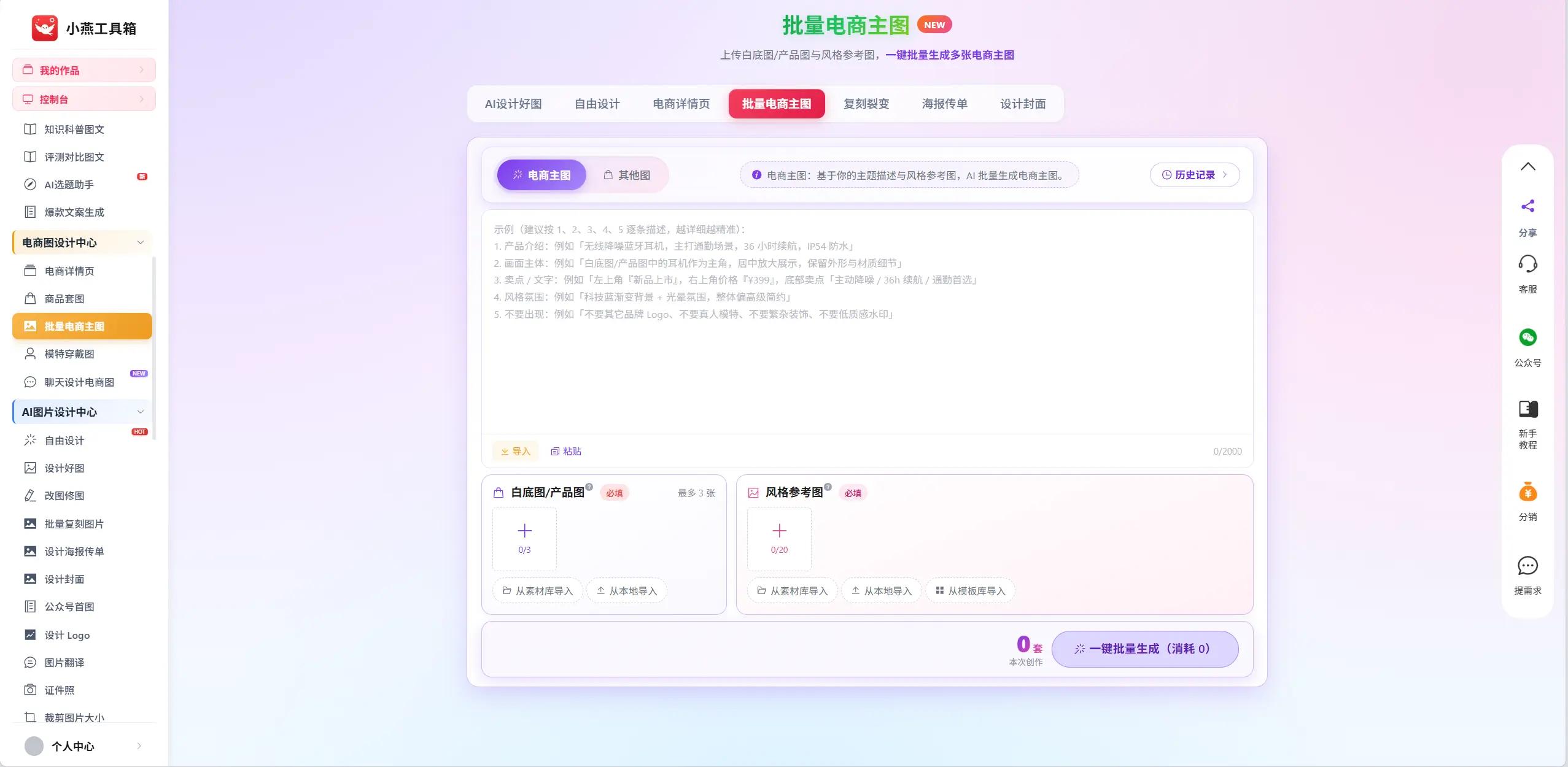Select 电商主图 mode toggle
This screenshot has width=1568, height=767.
541,175
